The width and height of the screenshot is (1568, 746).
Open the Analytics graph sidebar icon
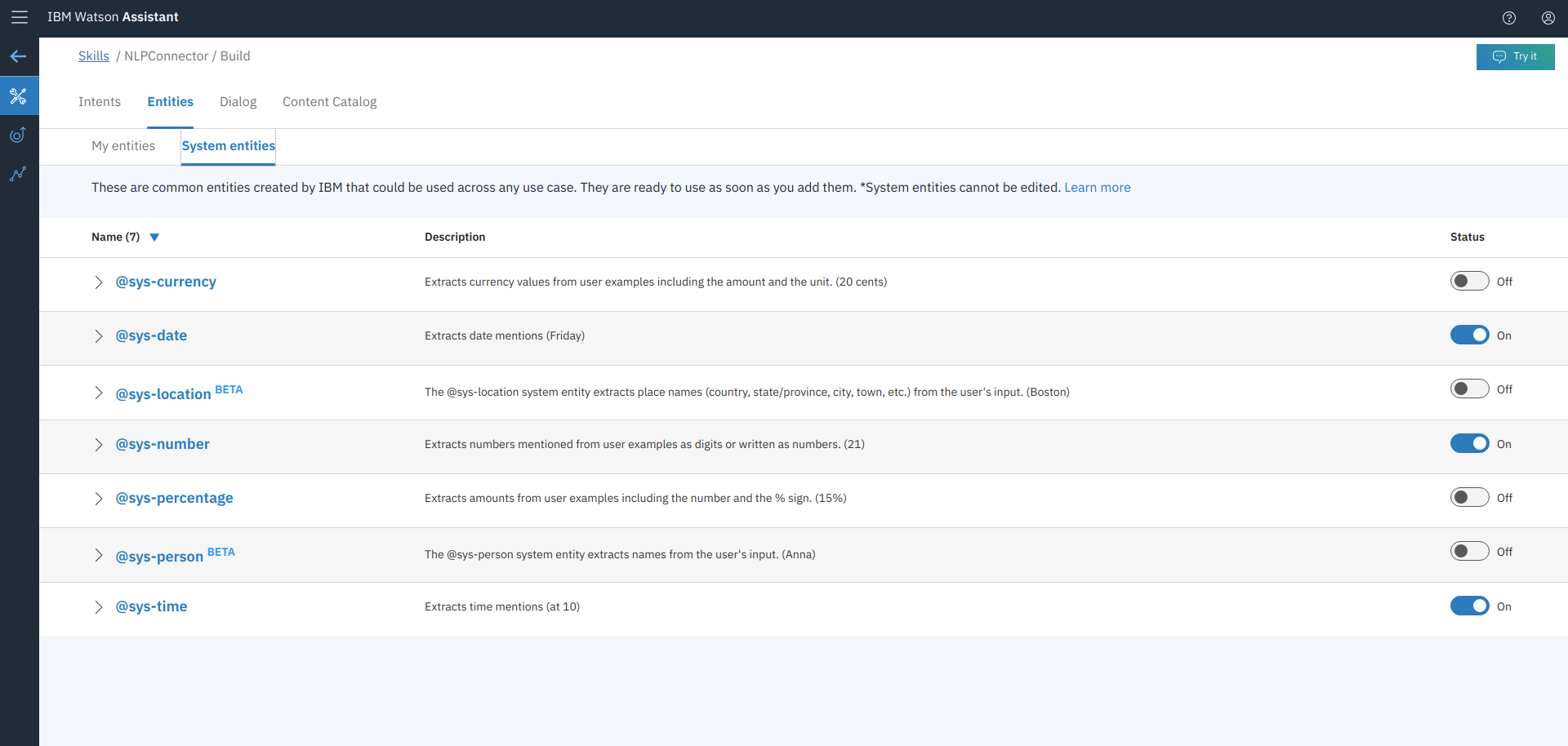pos(18,174)
